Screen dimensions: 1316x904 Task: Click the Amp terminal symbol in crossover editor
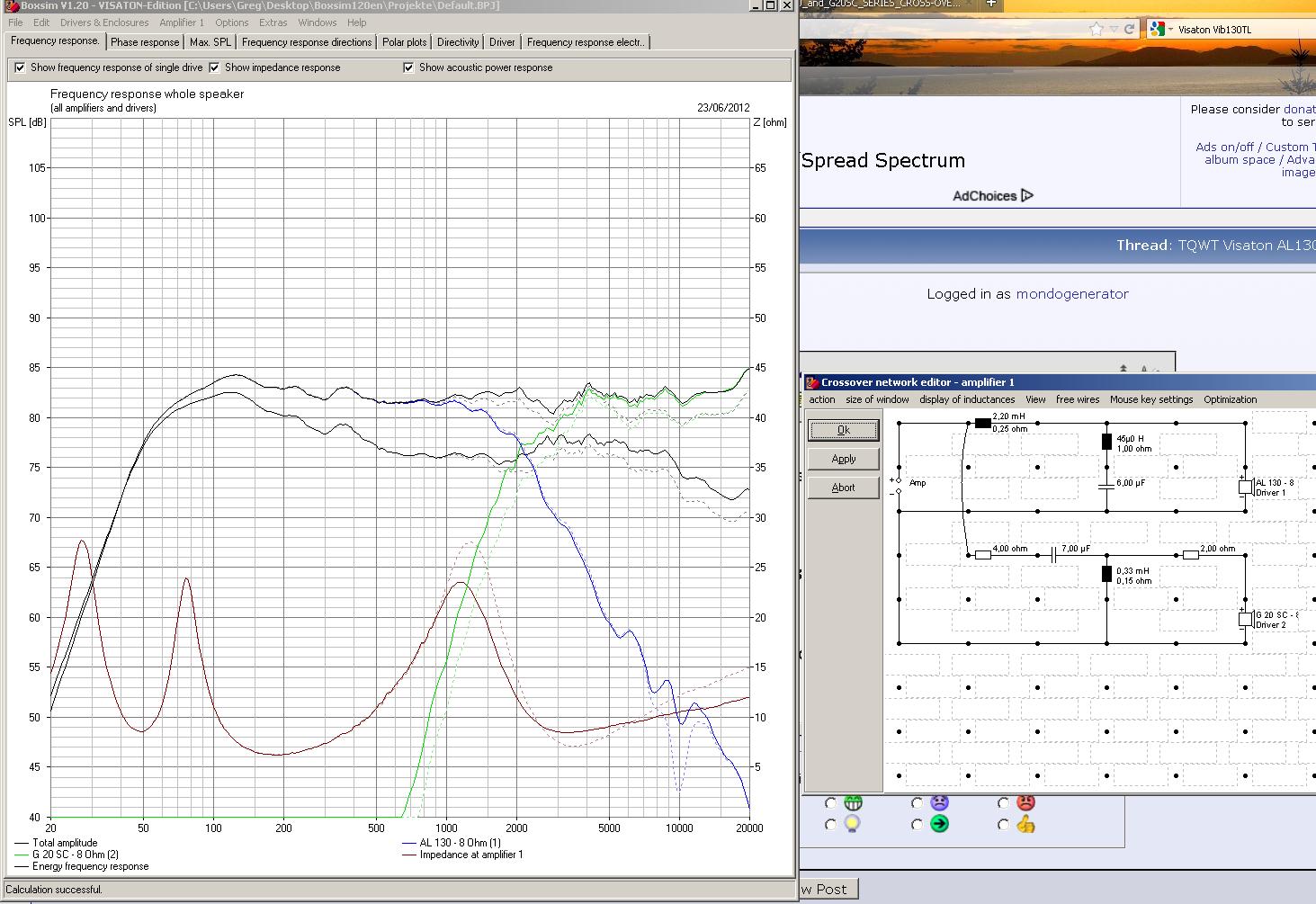tap(898, 487)
